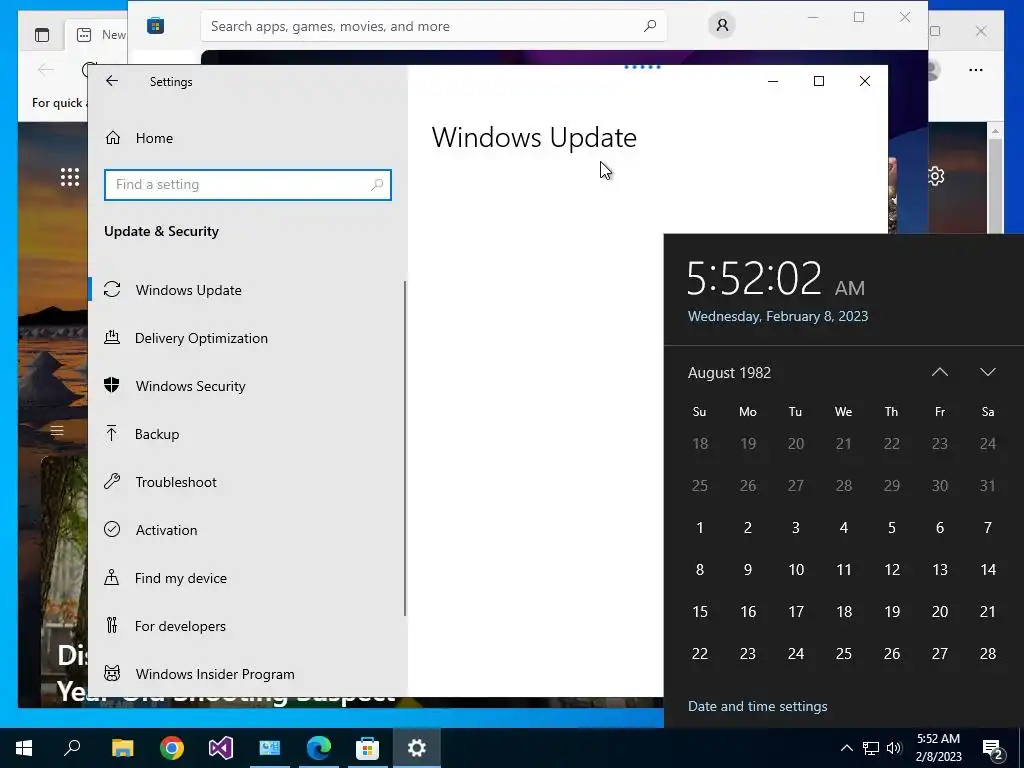Open Visual Studio from the taskbar
The height and width of the screenshot is (768, 1024).
(x=221, y=748)
